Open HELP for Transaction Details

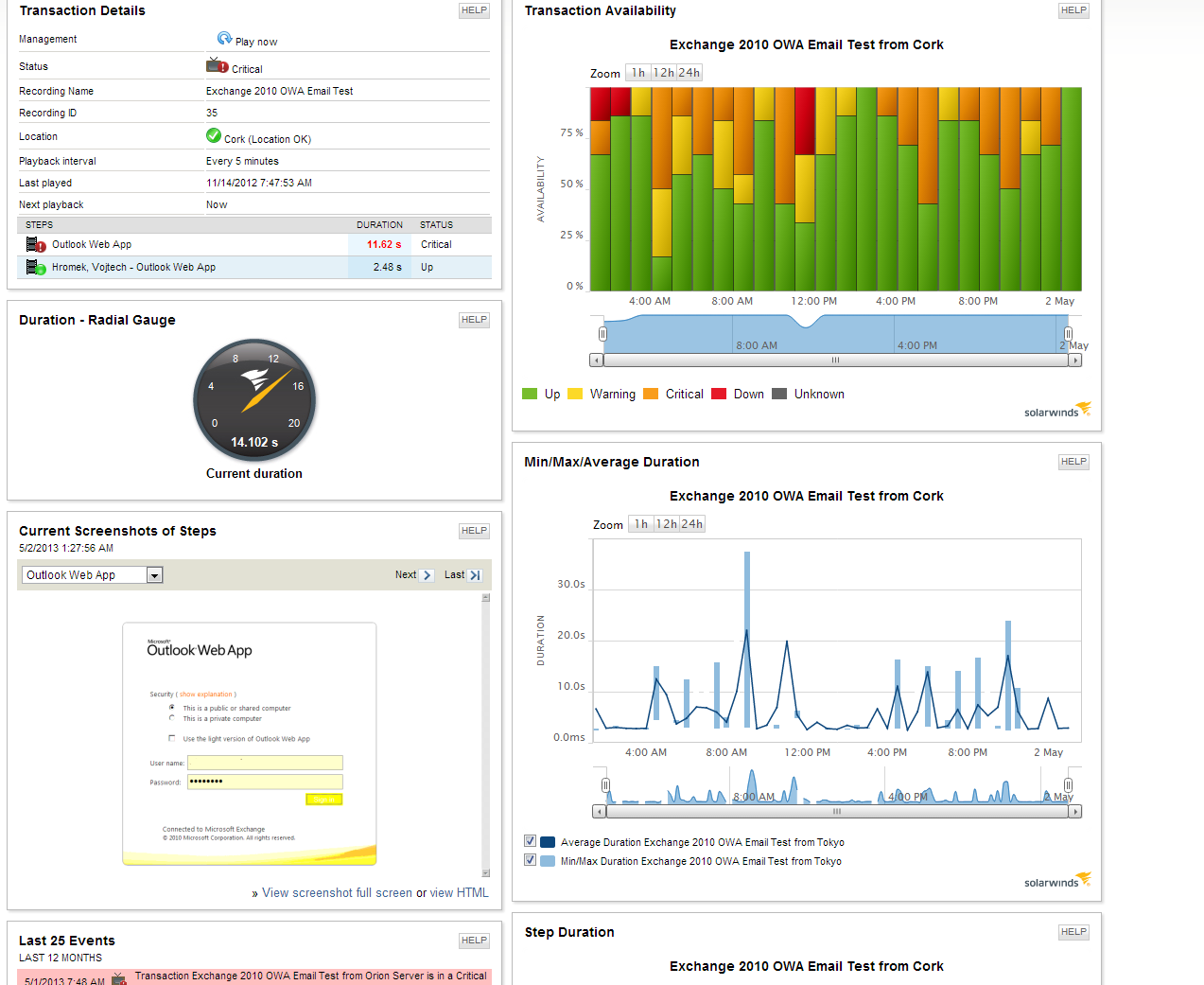pyautogui.click(x=474, y=10)
